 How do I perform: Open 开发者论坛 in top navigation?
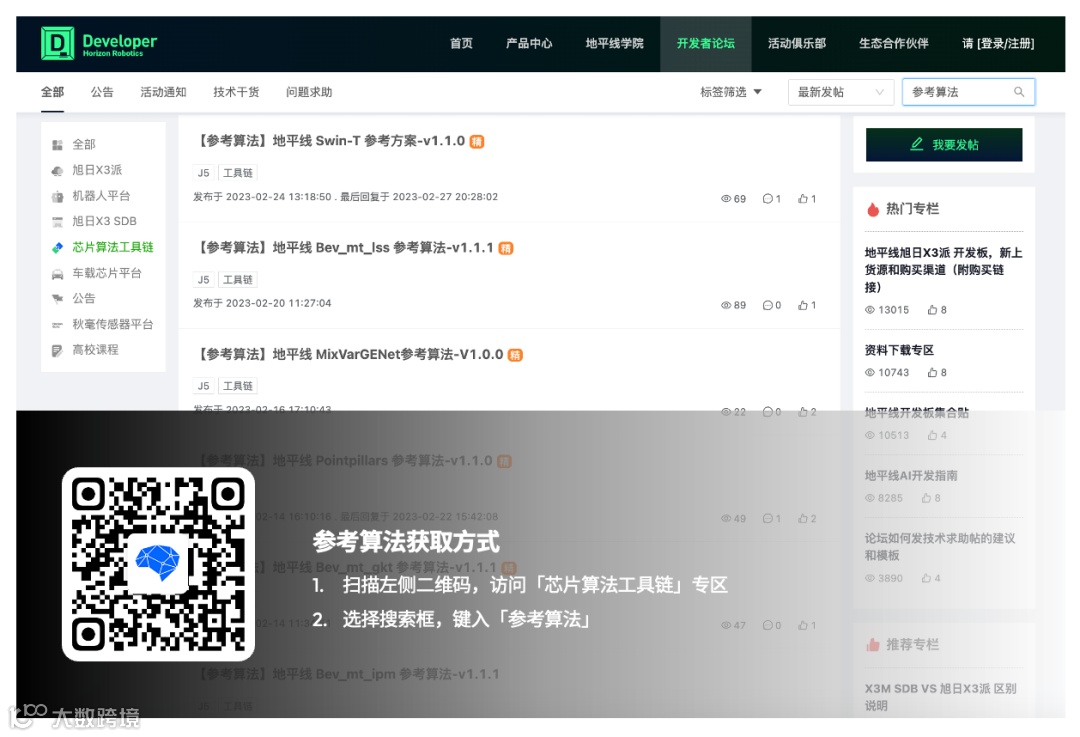pos(705,43)
